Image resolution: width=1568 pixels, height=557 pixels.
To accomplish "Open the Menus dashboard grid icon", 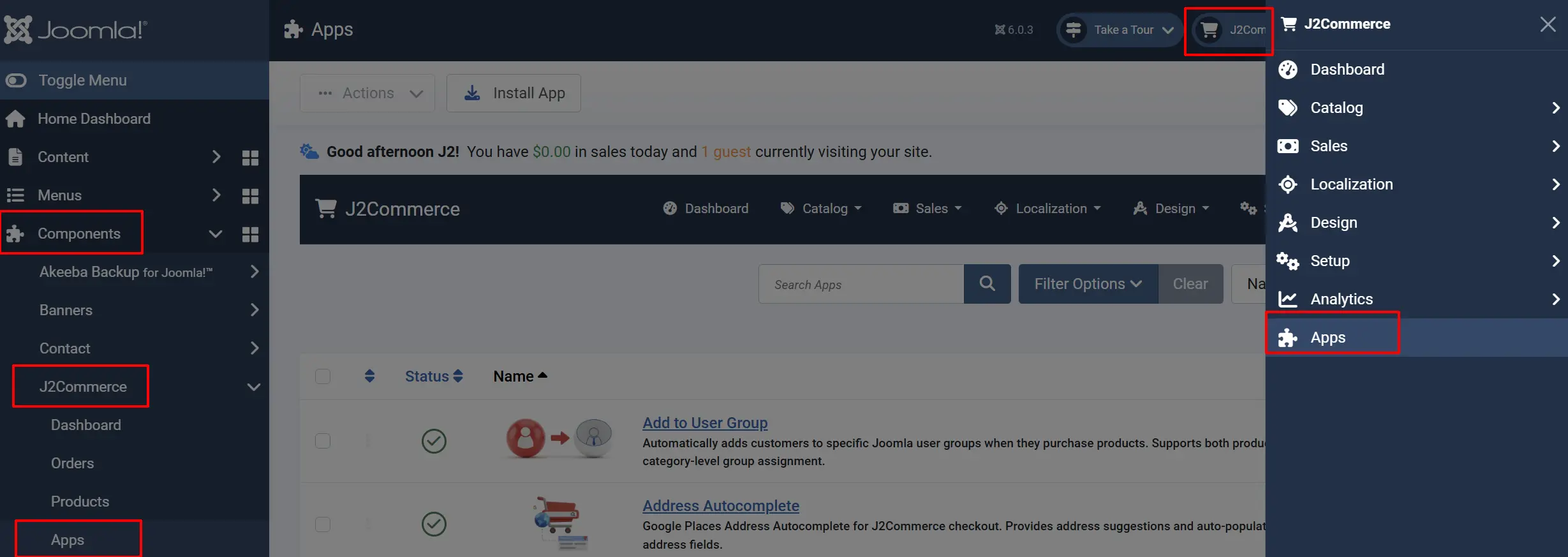I will coord(251,196).
